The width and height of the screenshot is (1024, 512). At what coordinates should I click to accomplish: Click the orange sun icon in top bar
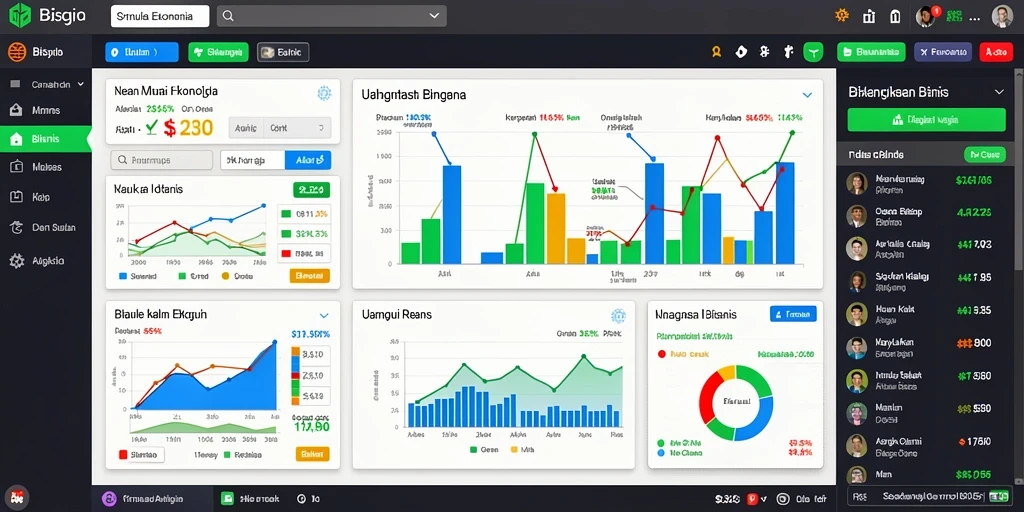[842, 16]
